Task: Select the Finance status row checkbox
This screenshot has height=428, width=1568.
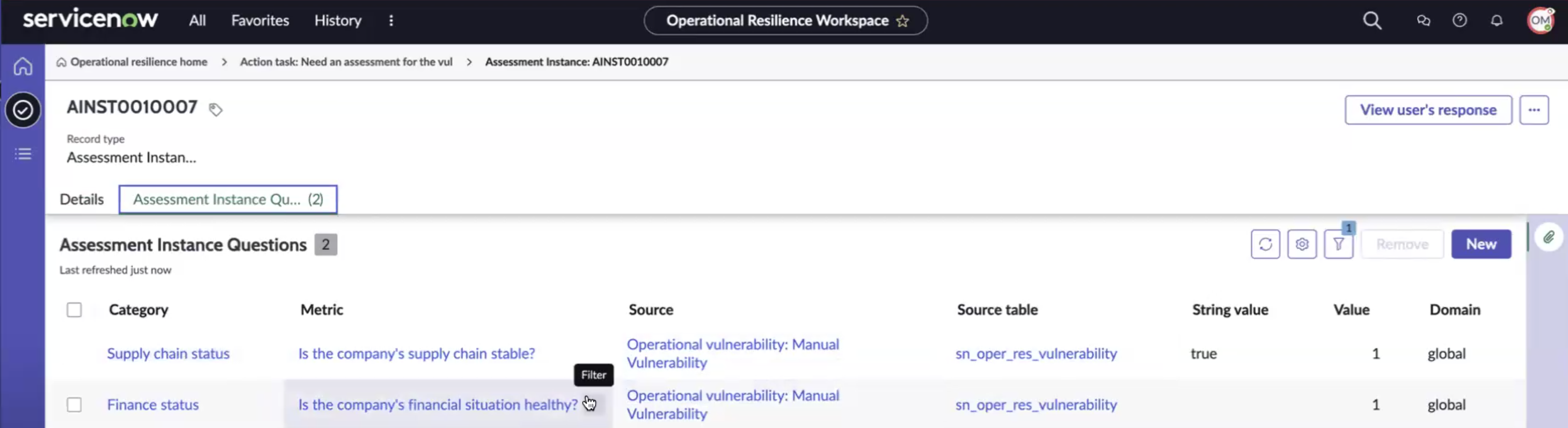Action: [74, 405]
